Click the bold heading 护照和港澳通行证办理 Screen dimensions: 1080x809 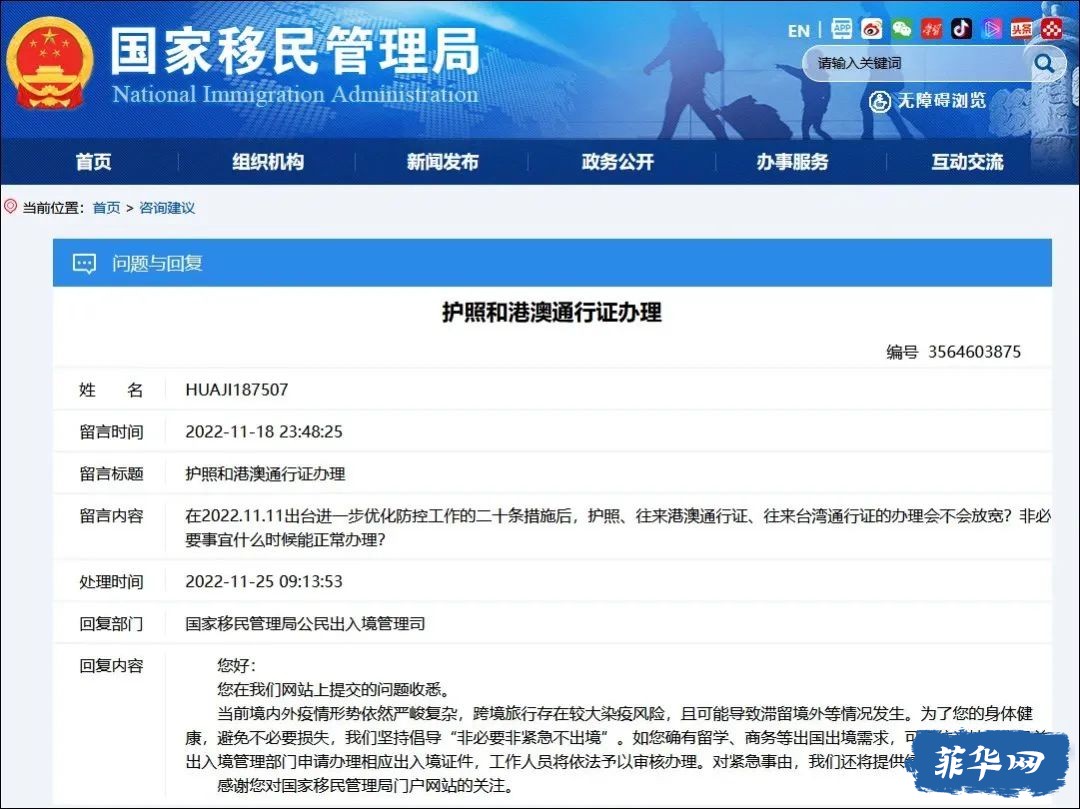(552, 313)
